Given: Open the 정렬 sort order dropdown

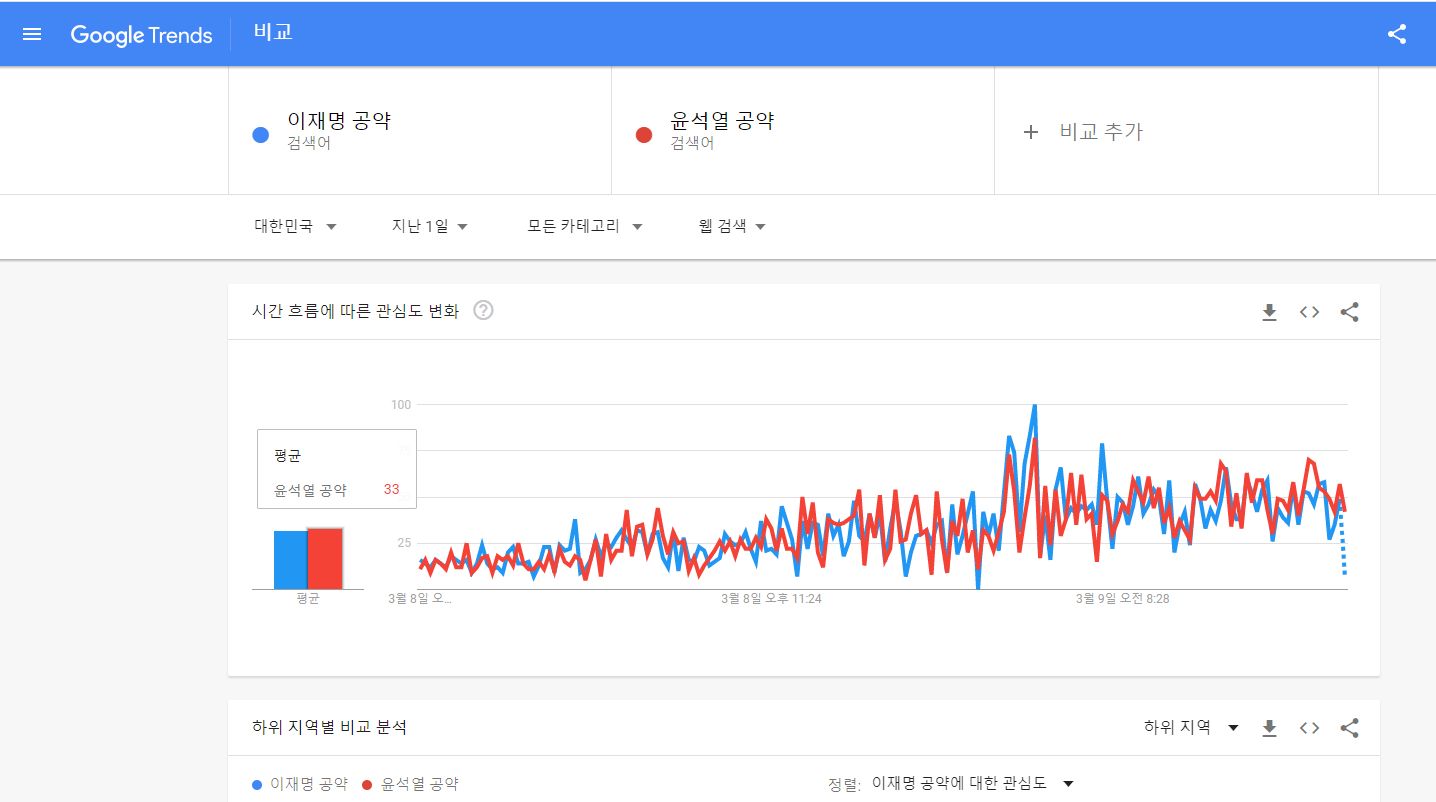Looking at the screenshot, I should tap(972, 783).
